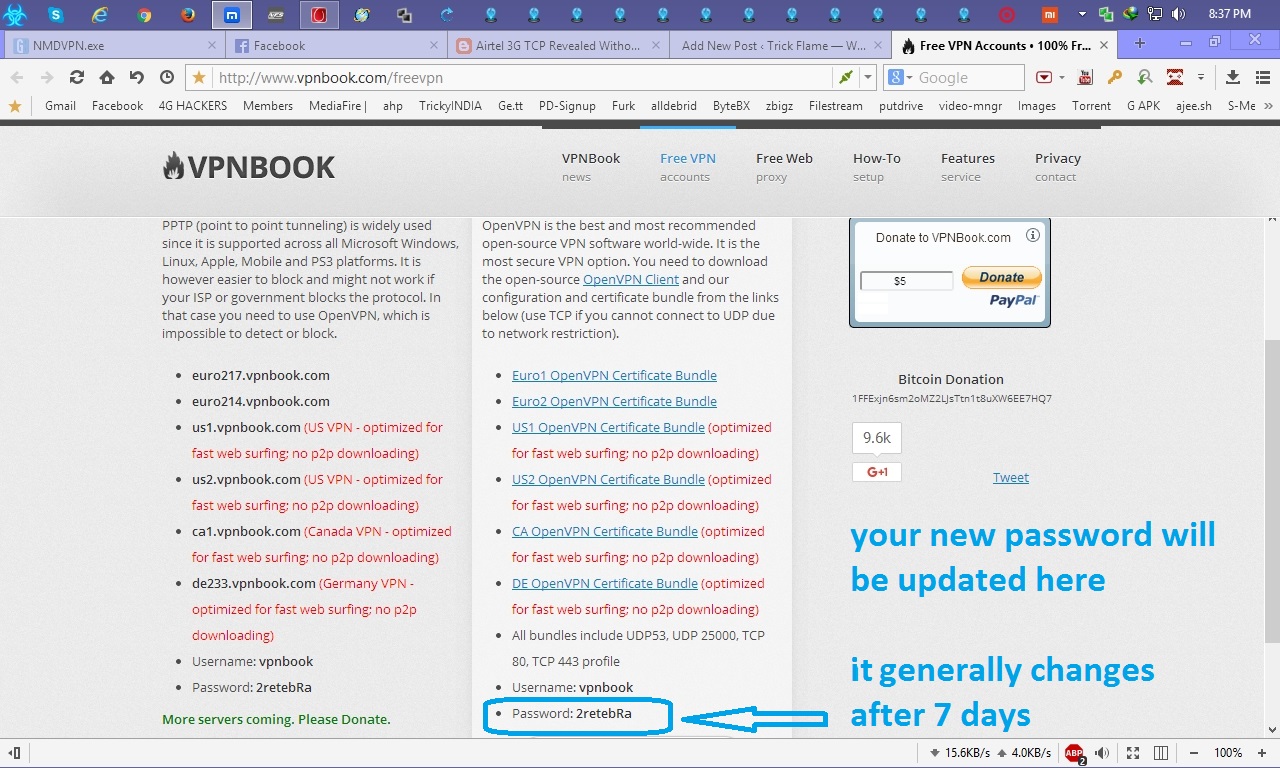The width and height of the screenshot is (1280, 768).
Task: Download CA OpenVPN Certificate Bundle
Action: [605, 532]
